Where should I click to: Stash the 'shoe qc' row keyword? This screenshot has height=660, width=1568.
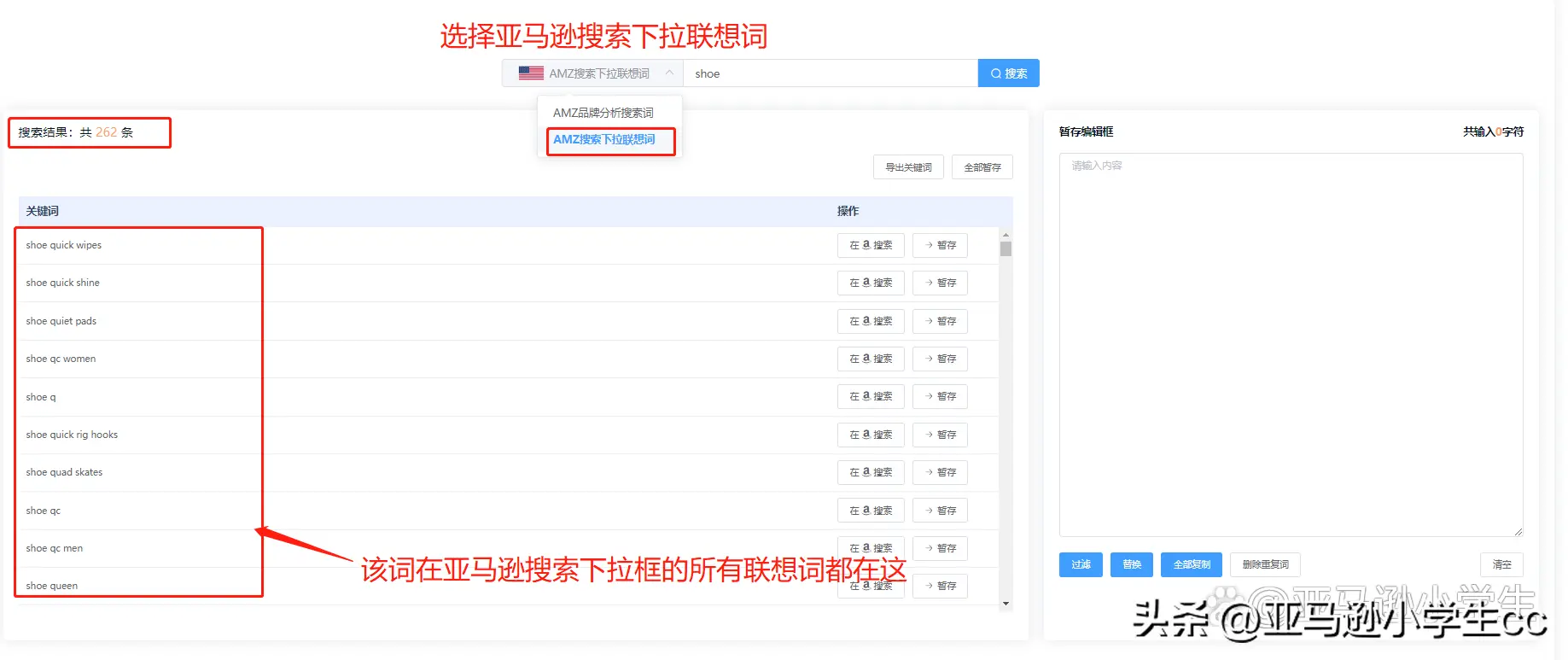[940, 511]
